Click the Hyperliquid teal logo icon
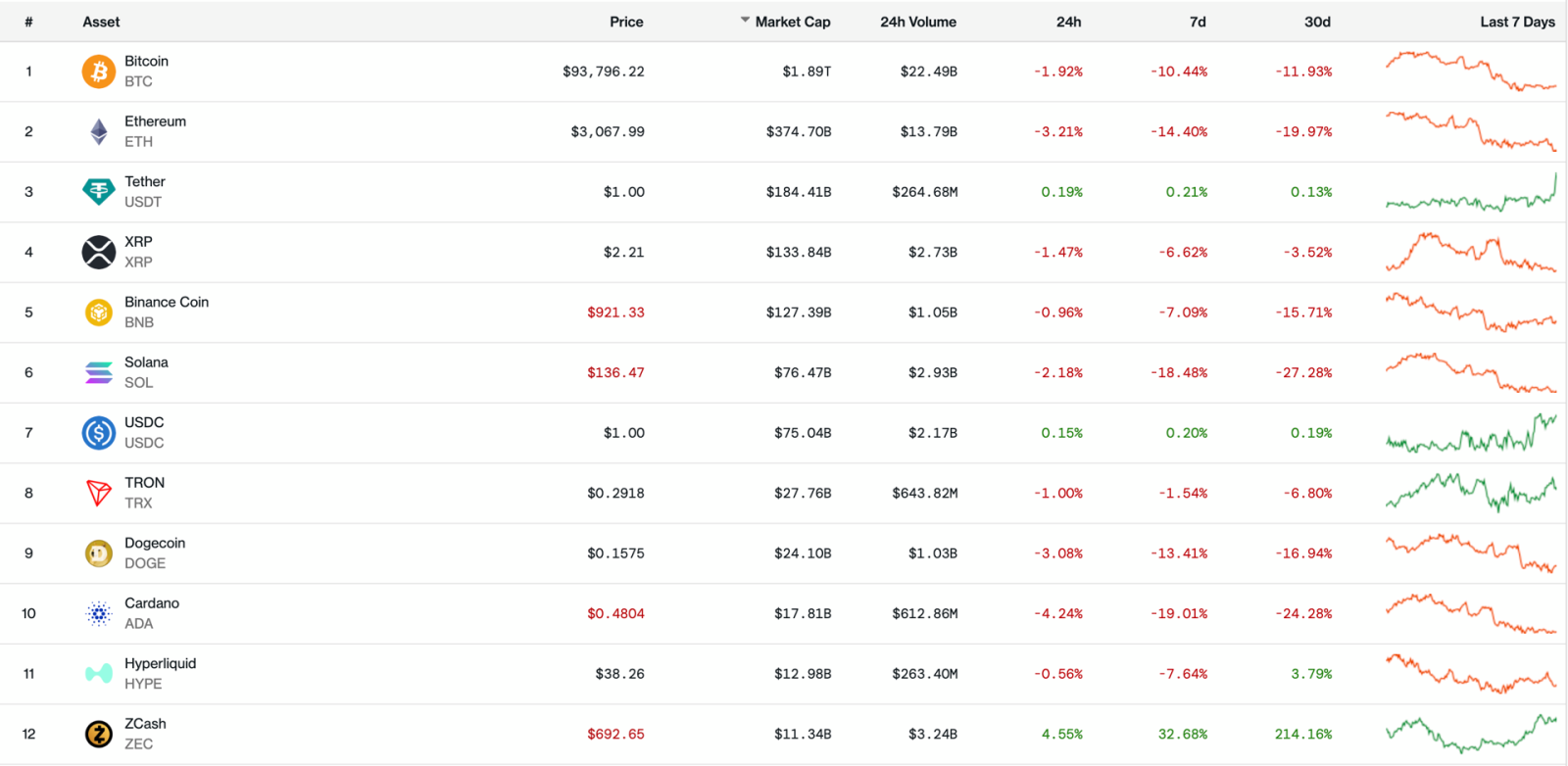 tap(98, 674)
